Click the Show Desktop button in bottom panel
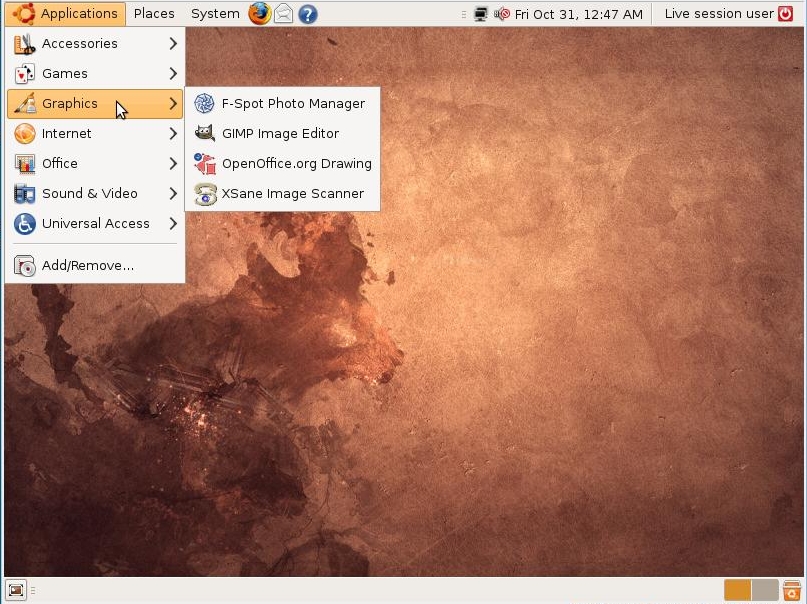Viewport: 807px width, 604px height. click(15, 590)
